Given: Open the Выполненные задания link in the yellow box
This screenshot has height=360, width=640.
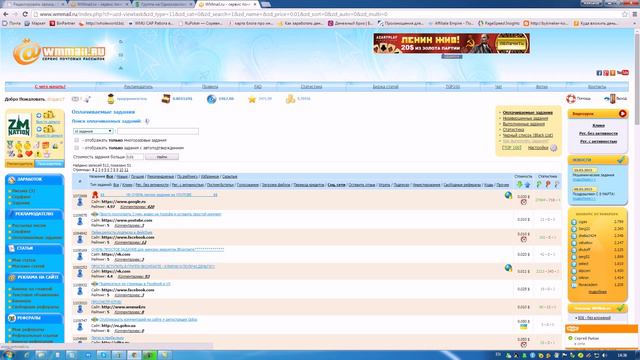Looking at the screenshot, I should [524, 124].
